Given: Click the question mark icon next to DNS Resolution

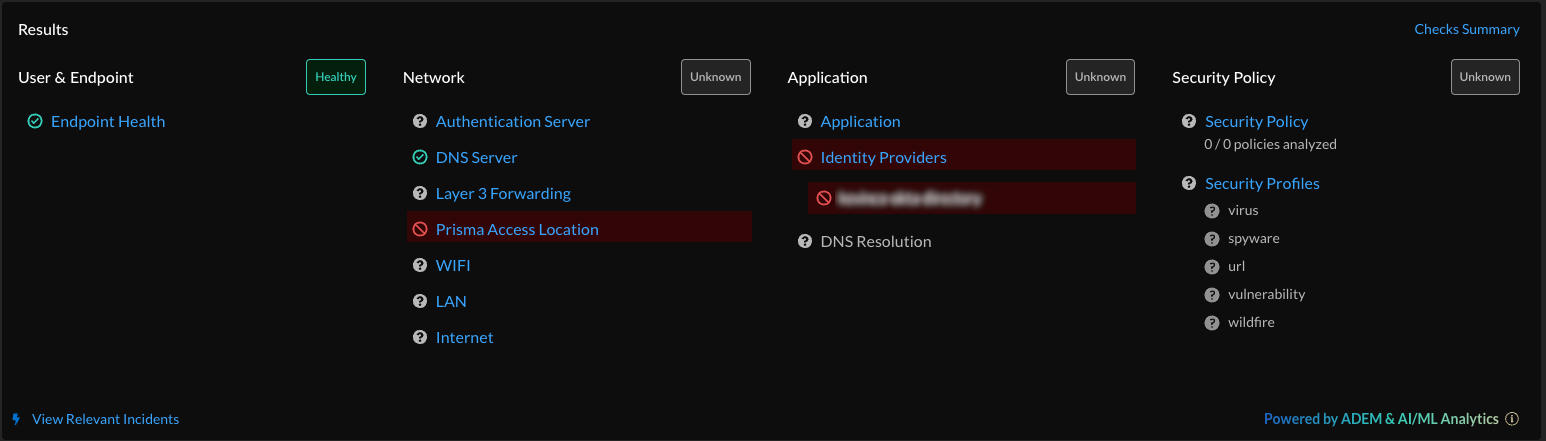Looking at the screenshot, I should (805, 242).
